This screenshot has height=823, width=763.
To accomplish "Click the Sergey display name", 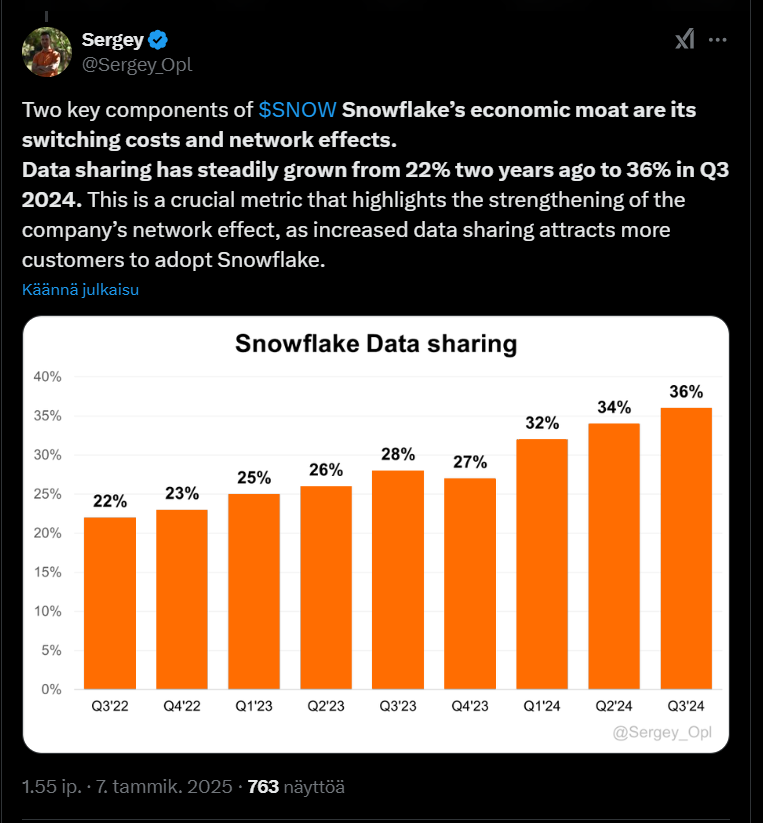I will click(x=113, y=40).
